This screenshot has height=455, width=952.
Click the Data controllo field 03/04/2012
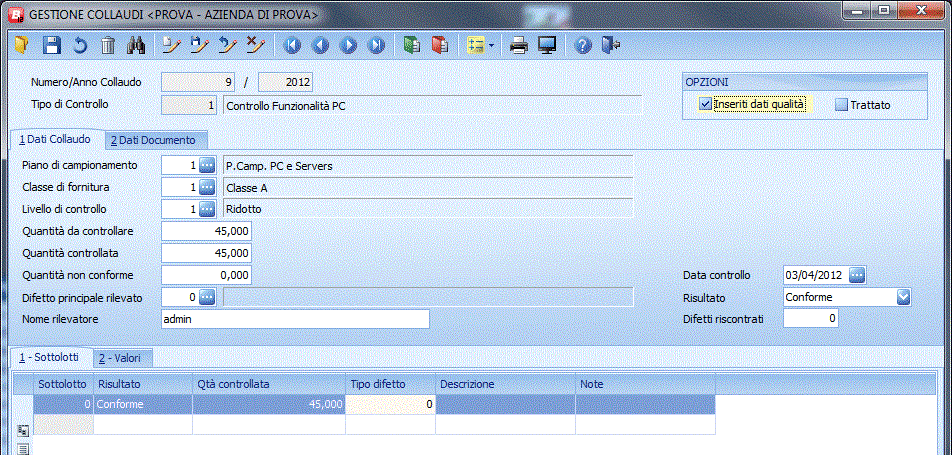coord(815,275)
